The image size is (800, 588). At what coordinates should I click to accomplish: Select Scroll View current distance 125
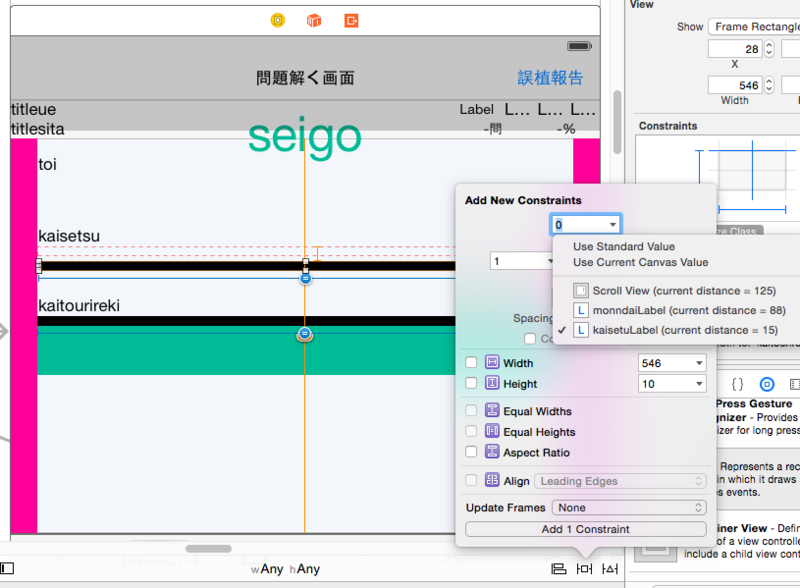click(x=684, y=291)
